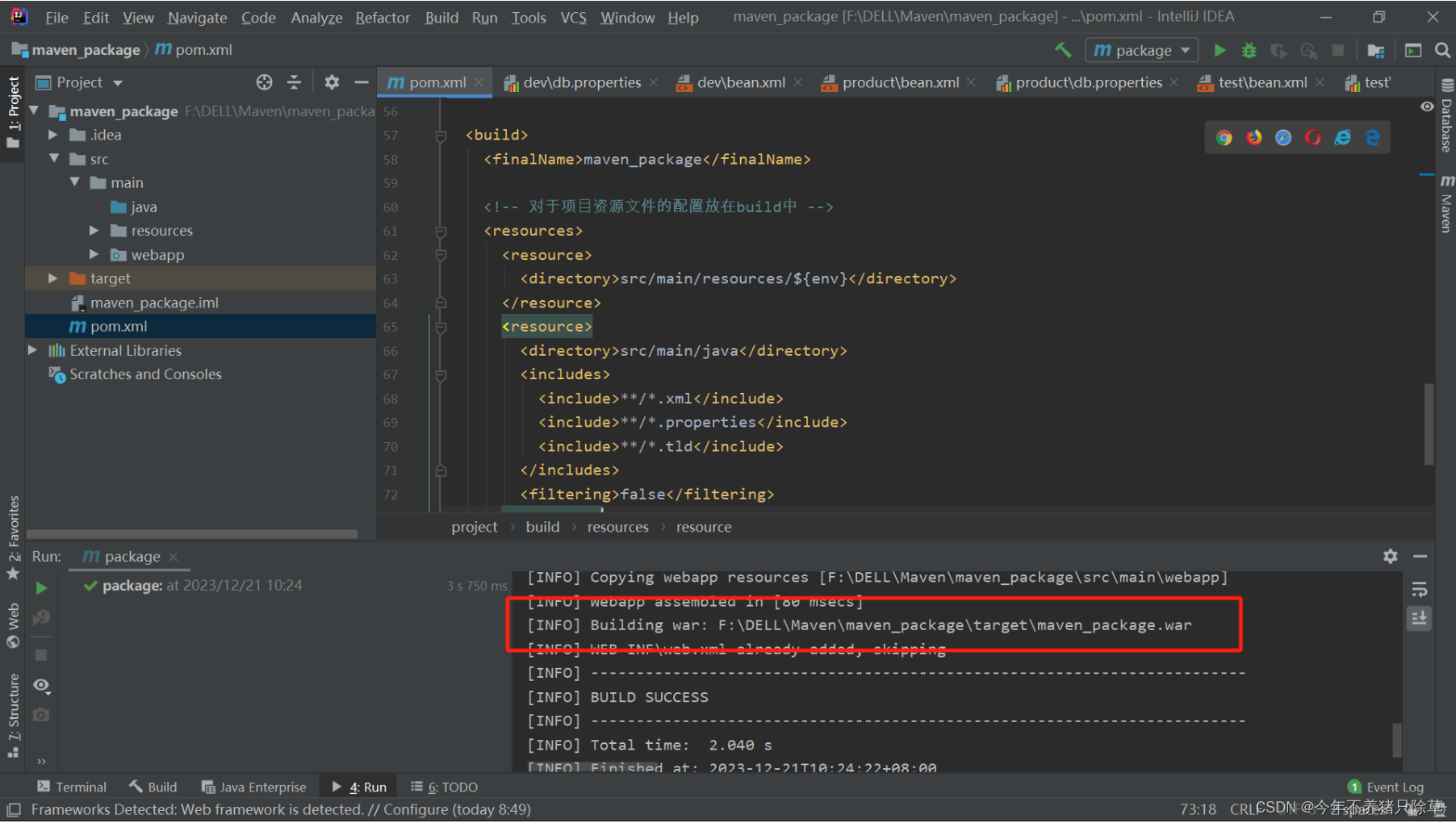The width and height of the screenshot is (1456, 823).
Task: Click the line and column indicator 73:18
Action: pos(1198,809)
